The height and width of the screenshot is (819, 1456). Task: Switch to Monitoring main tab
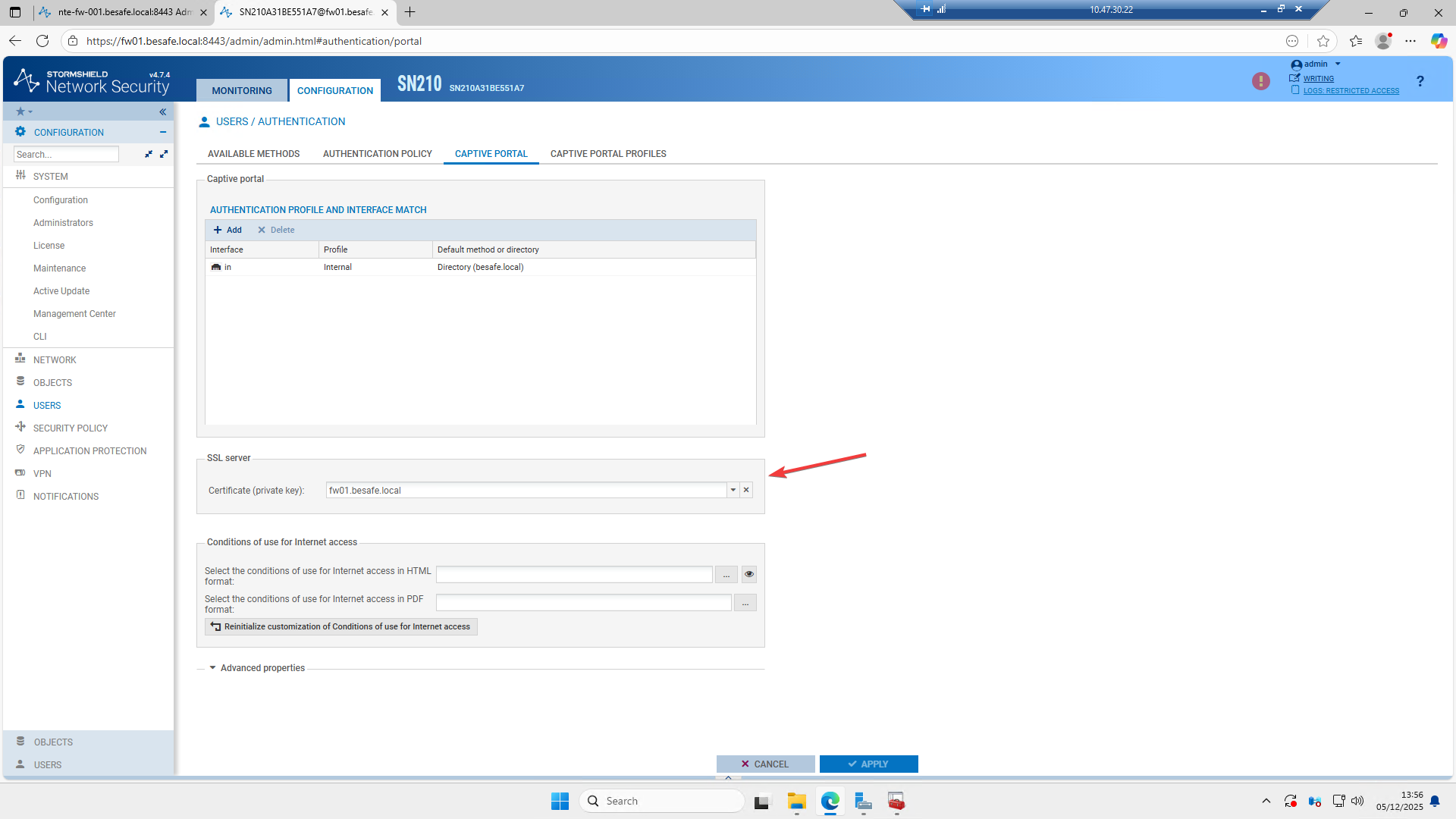(242, 90)
